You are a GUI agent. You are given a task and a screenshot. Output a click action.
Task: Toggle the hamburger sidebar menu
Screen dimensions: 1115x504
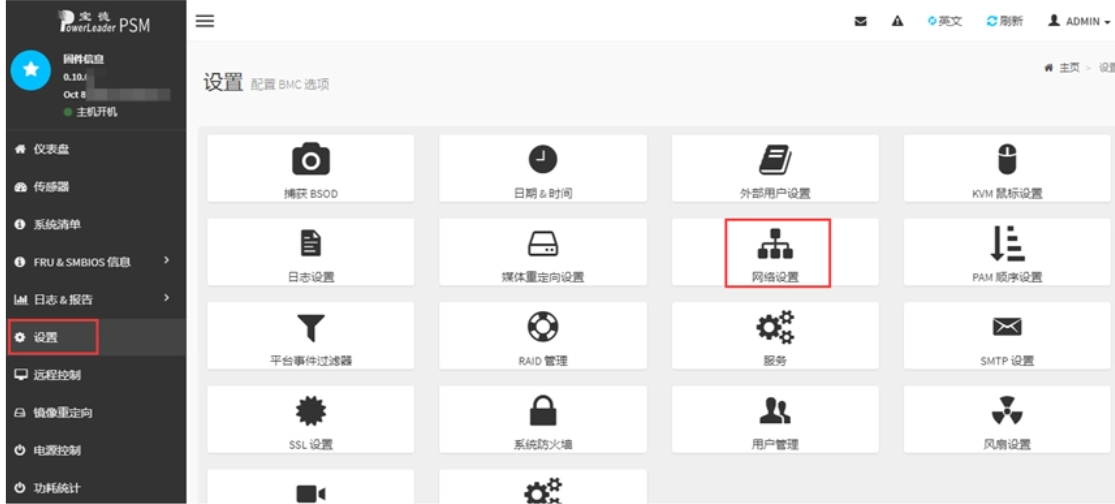[x=205, y=21]
